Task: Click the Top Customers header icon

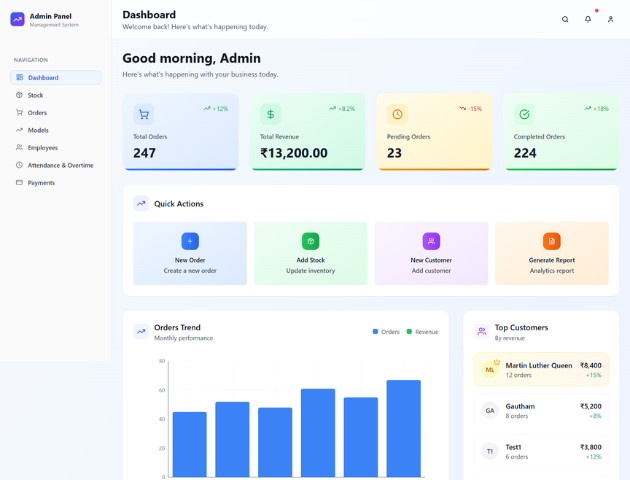Action: coord(482,331)
